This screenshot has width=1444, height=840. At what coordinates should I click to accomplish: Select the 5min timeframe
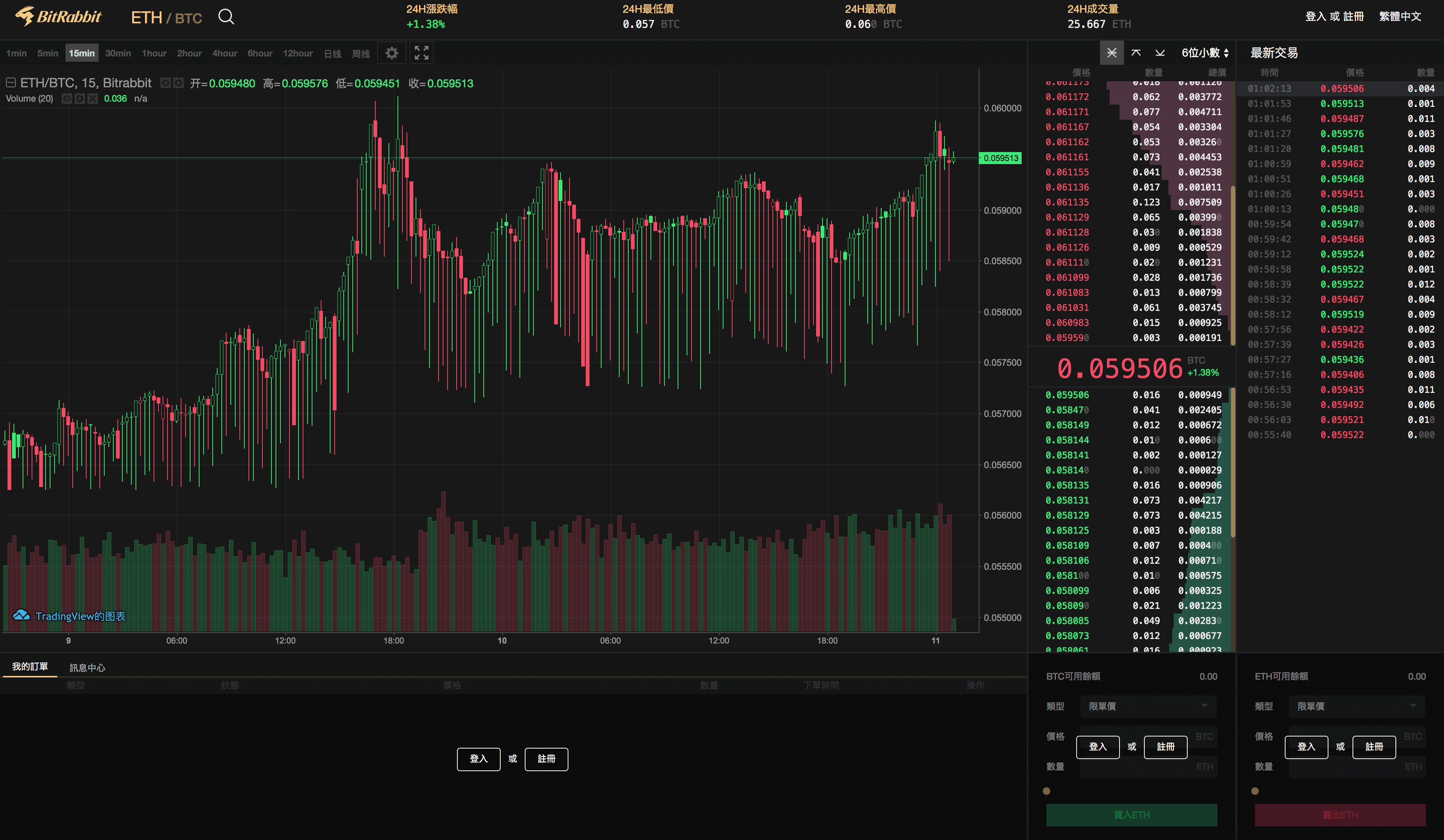[x=47, y=53]
